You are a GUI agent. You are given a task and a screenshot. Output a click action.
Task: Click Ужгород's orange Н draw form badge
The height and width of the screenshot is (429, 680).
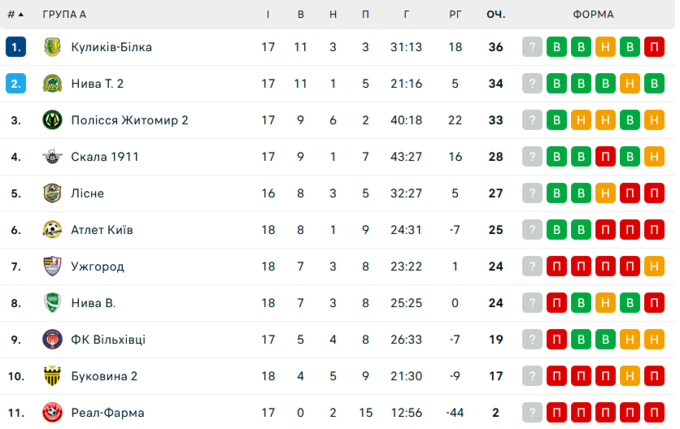[x=654, y=266]
